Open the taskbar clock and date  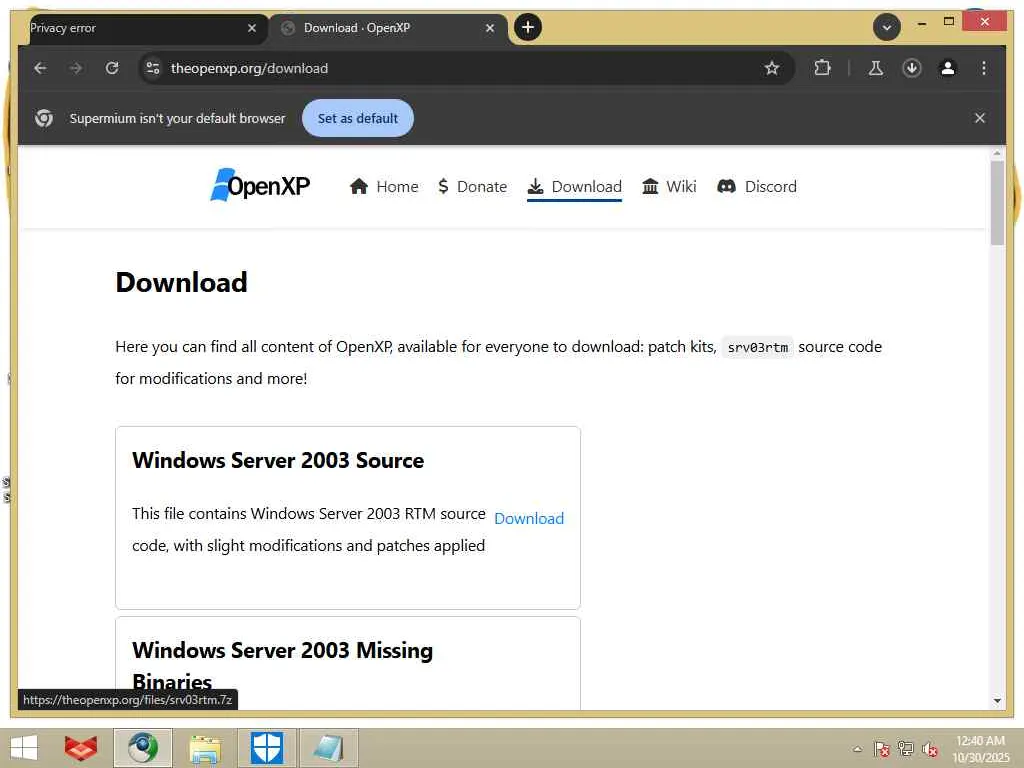click(x=980, y=749)
